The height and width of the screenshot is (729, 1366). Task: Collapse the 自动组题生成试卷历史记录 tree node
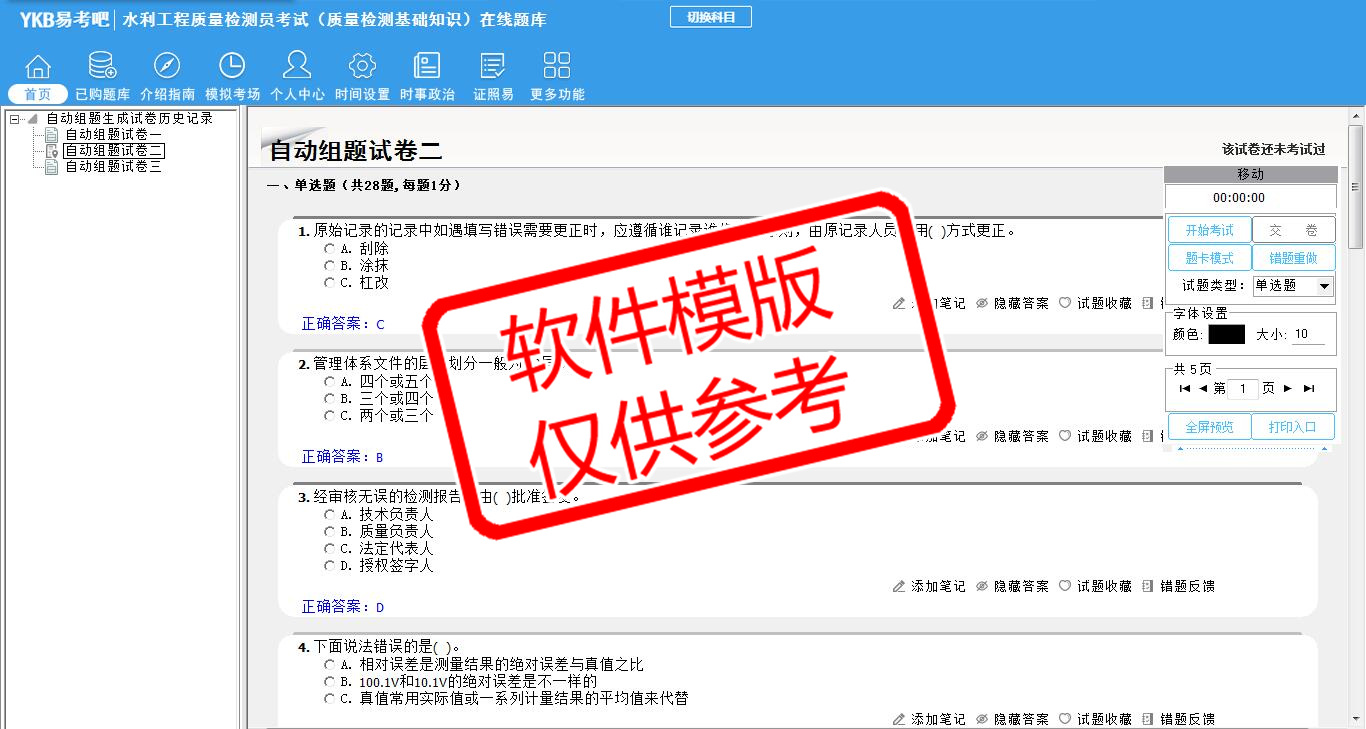[x=15, y=119]
